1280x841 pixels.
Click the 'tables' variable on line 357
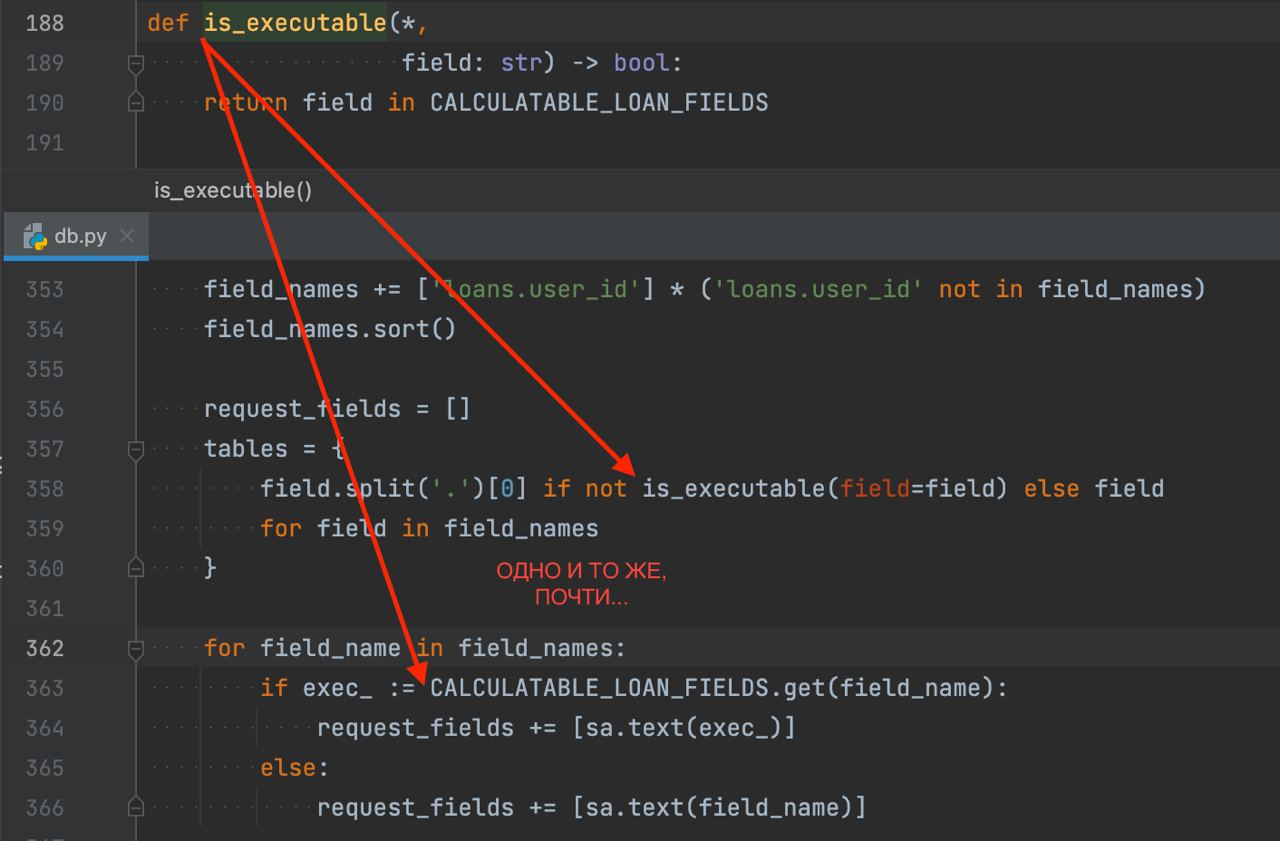246,449
